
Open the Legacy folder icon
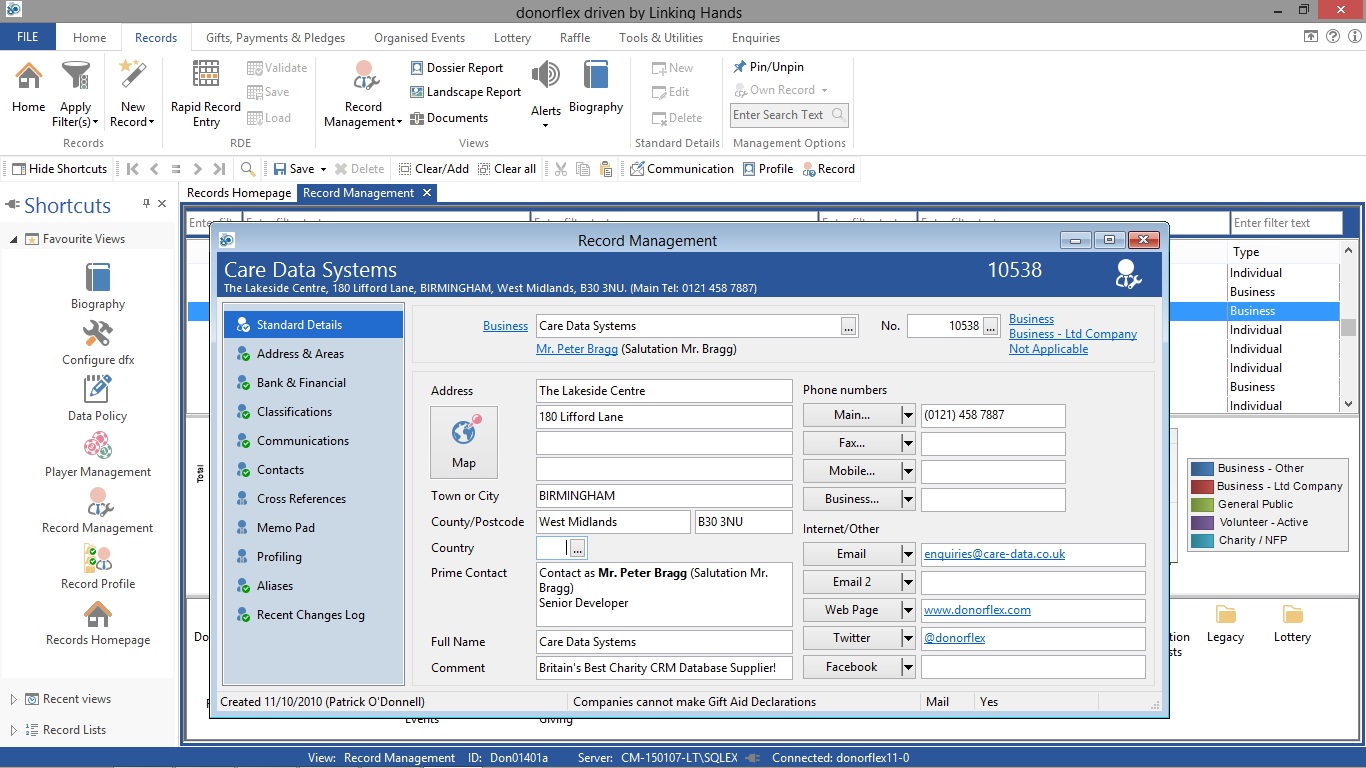(x=1226, y=615)
